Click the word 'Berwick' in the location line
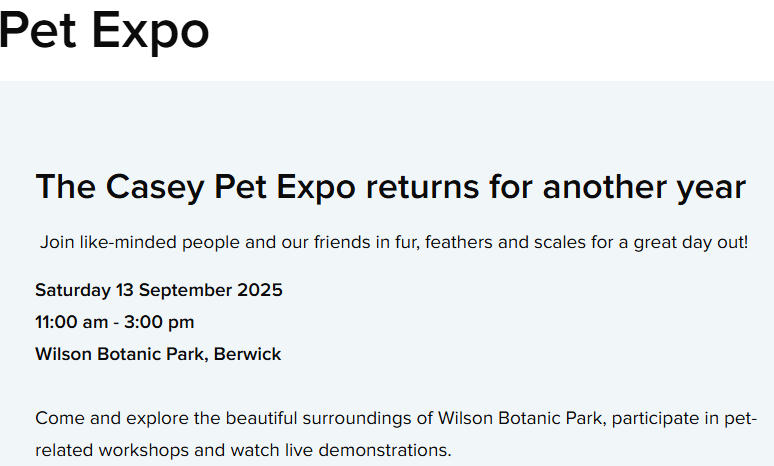774x466 pixels. 248,355
